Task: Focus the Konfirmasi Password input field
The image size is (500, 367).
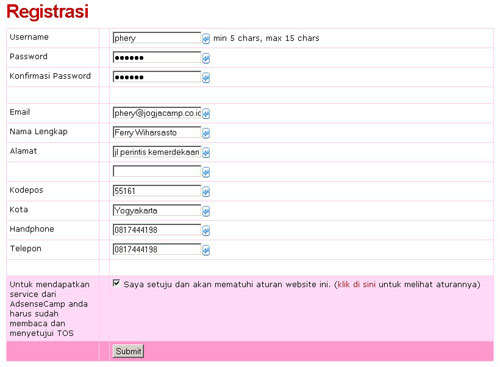Action: (x=157, y=77)
